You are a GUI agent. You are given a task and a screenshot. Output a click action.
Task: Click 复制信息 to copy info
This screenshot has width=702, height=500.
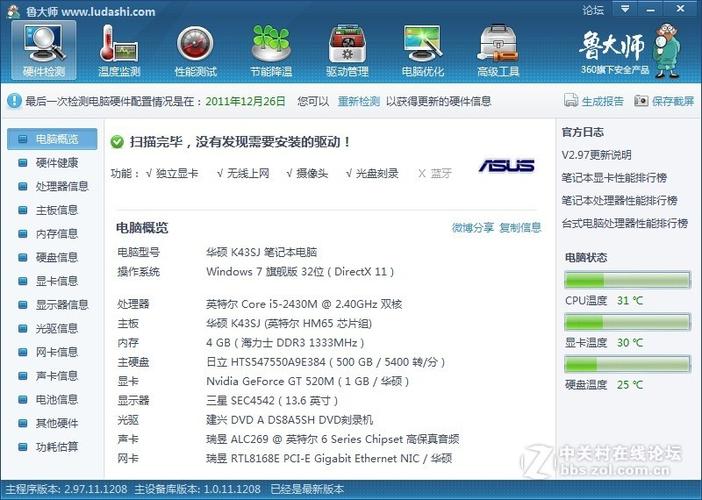tap(520, 228)
